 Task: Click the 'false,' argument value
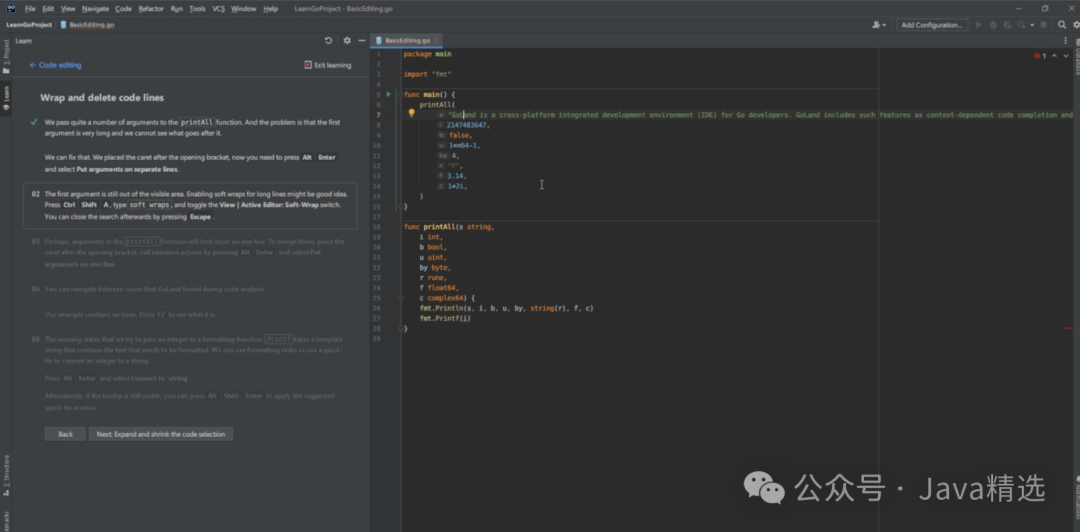(x=461, y=135)
